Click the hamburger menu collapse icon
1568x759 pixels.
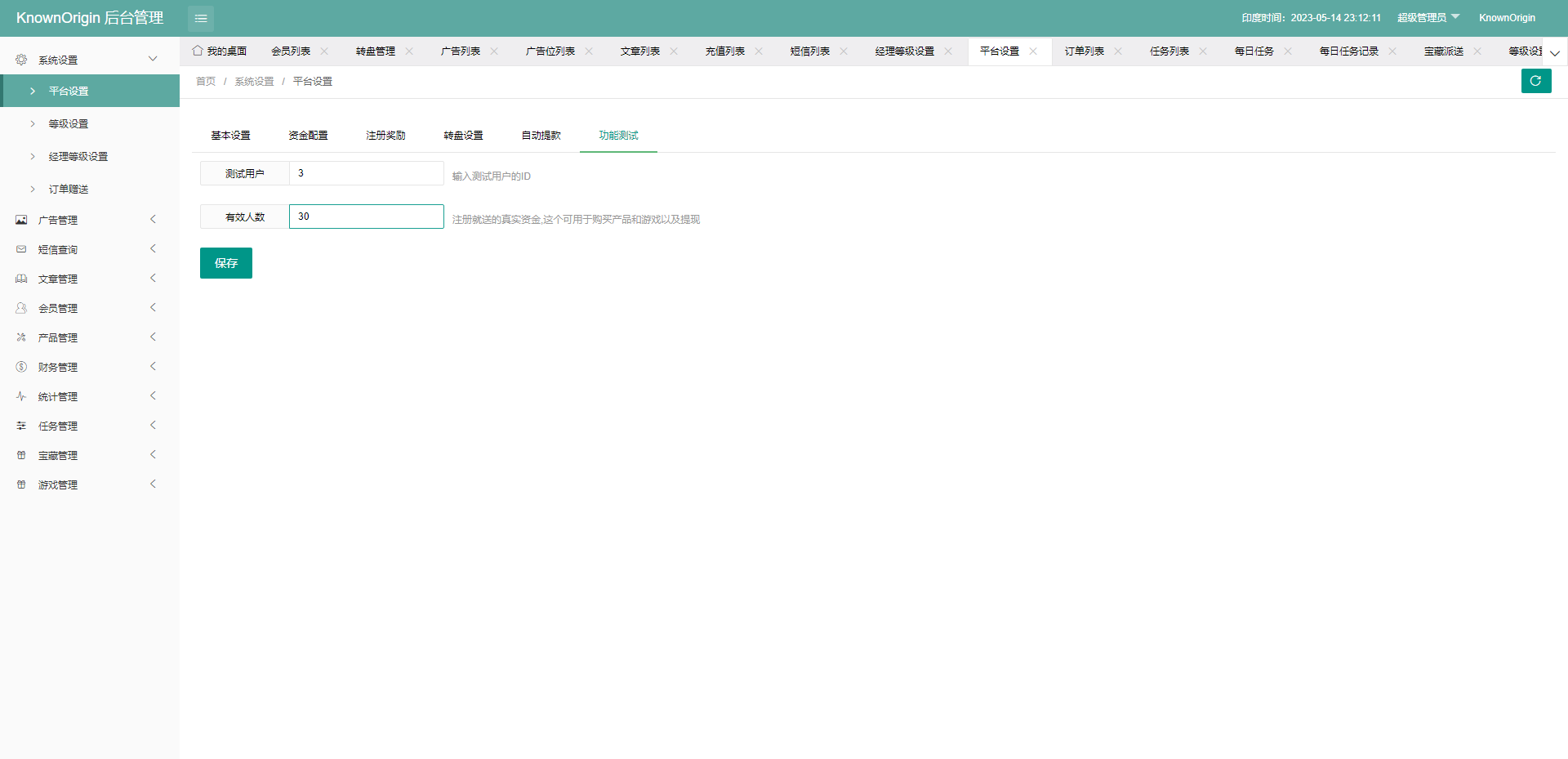point(200,18)
